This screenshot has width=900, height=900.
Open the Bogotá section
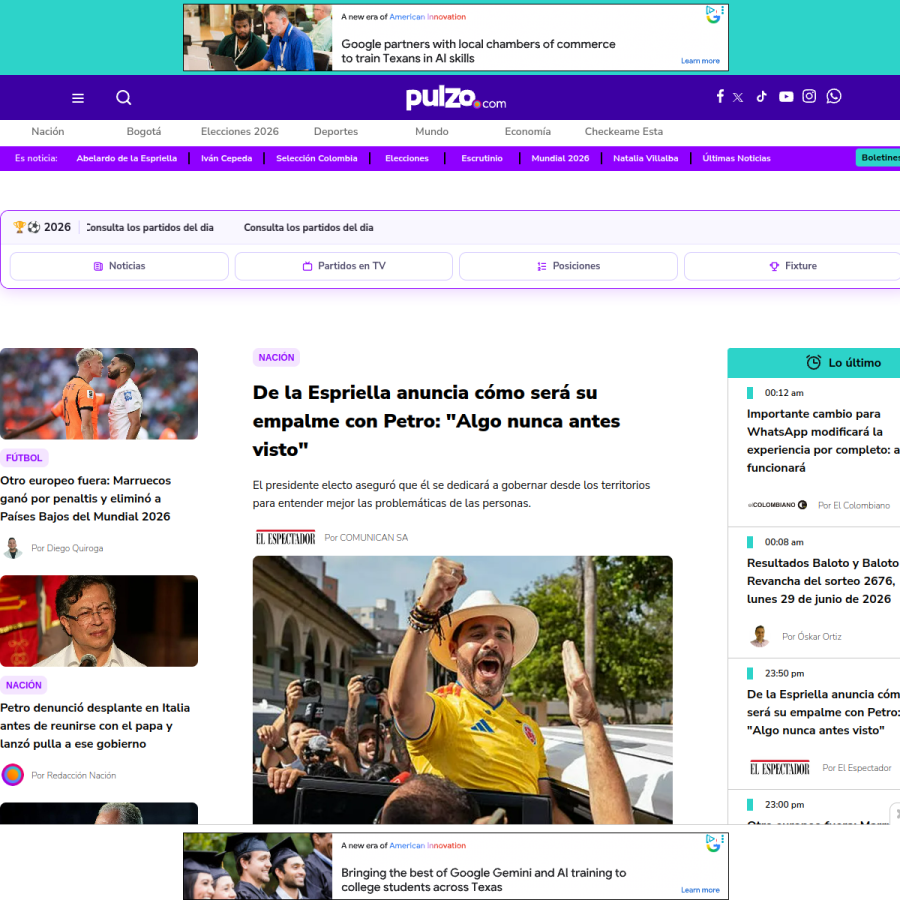click(143, 131)
